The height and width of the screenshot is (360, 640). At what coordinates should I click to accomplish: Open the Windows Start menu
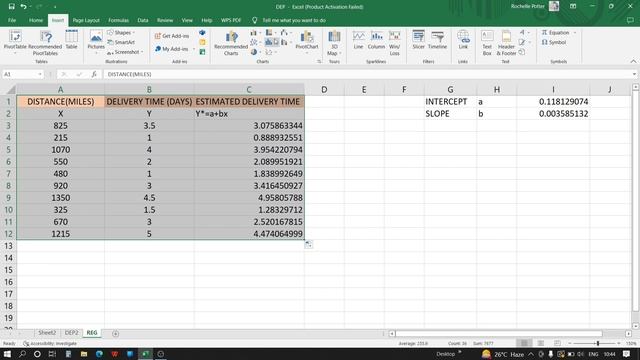[7, 354]
